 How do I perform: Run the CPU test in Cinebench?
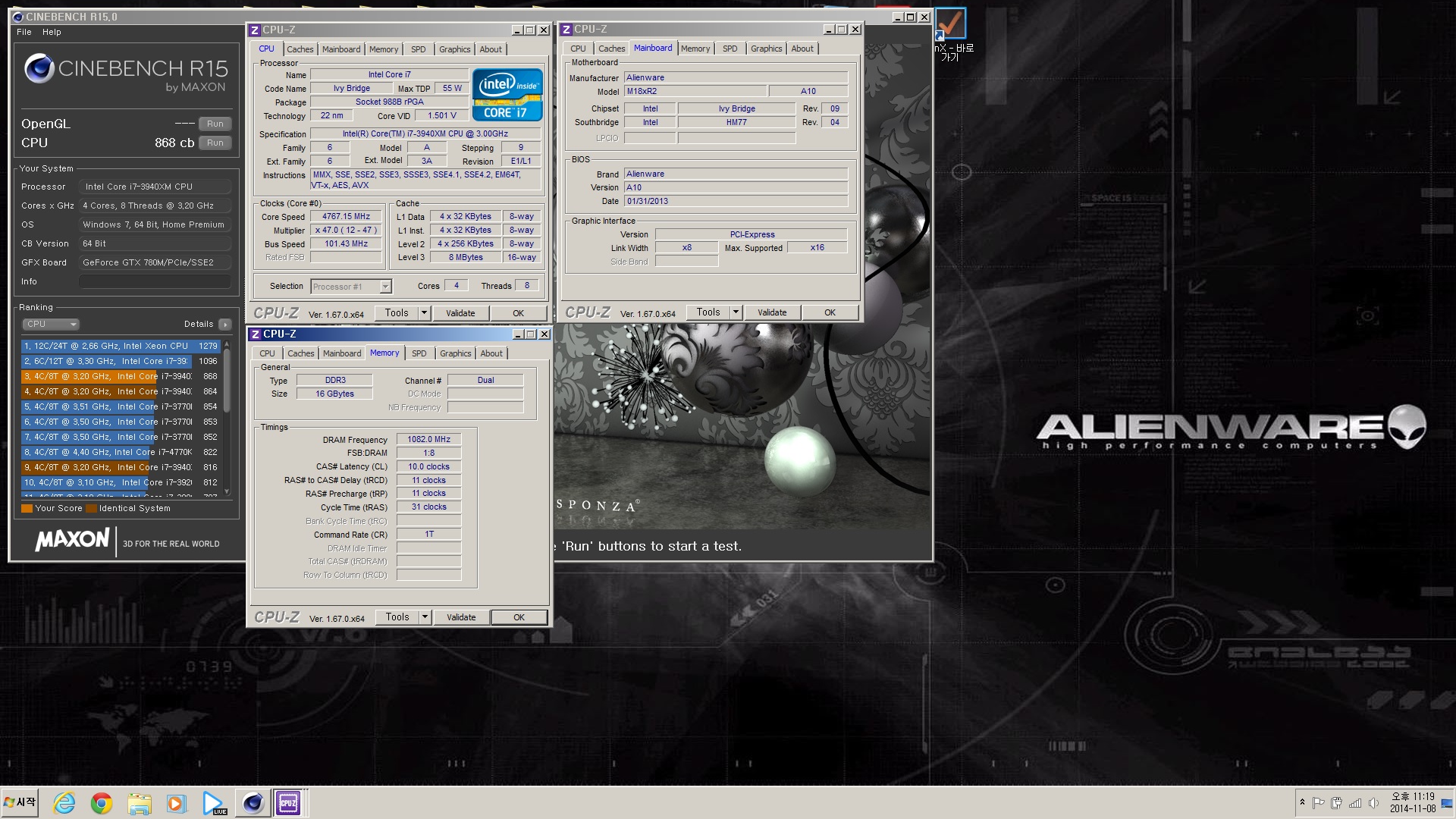(x=215, y=143)
